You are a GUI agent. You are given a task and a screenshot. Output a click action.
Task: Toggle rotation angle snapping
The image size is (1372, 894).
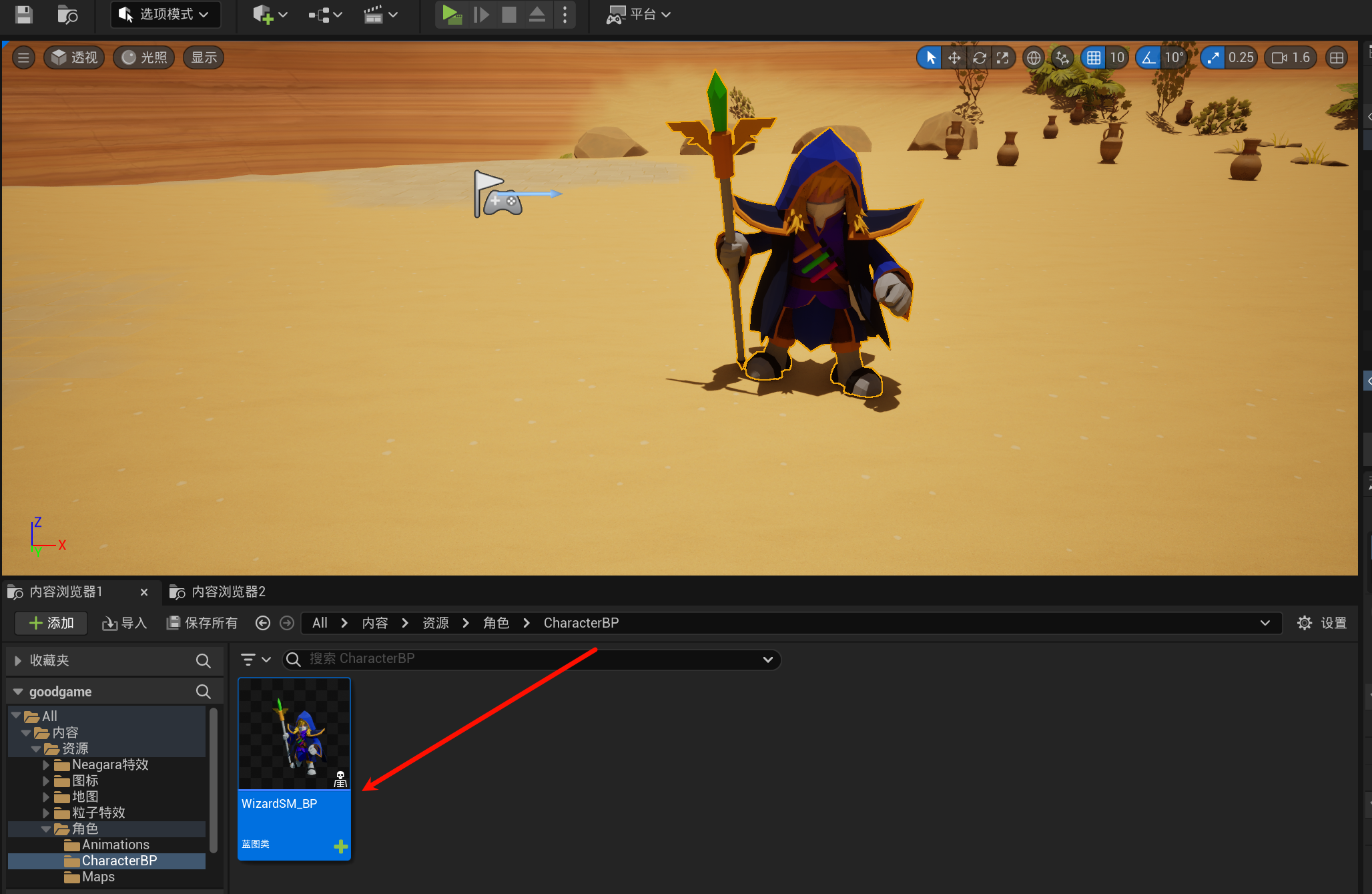(1148, 58)
